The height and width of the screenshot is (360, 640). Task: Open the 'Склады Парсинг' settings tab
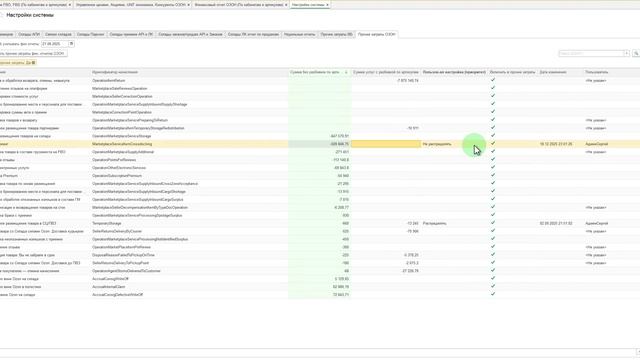[91, 34]
